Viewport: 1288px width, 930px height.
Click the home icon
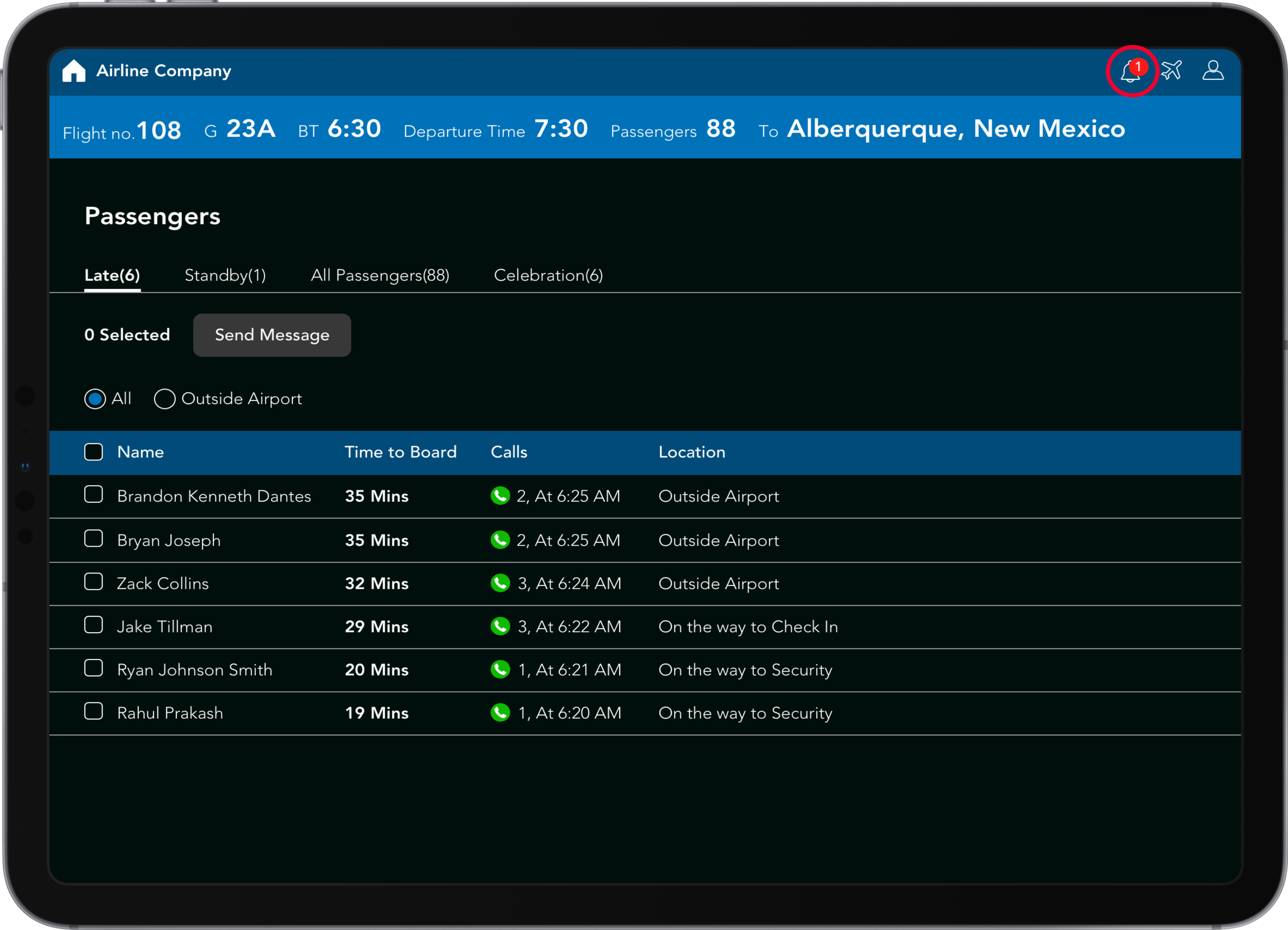click(74, 71)
